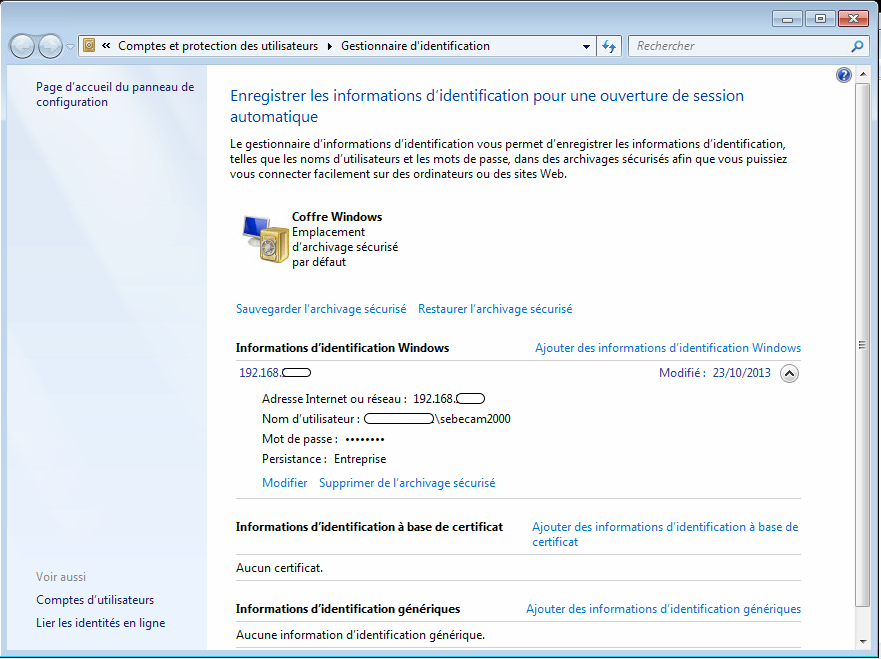Viewport: 881px width, 659px height.
Task: Click the Back navigation arrow
Action: point(22,46)
